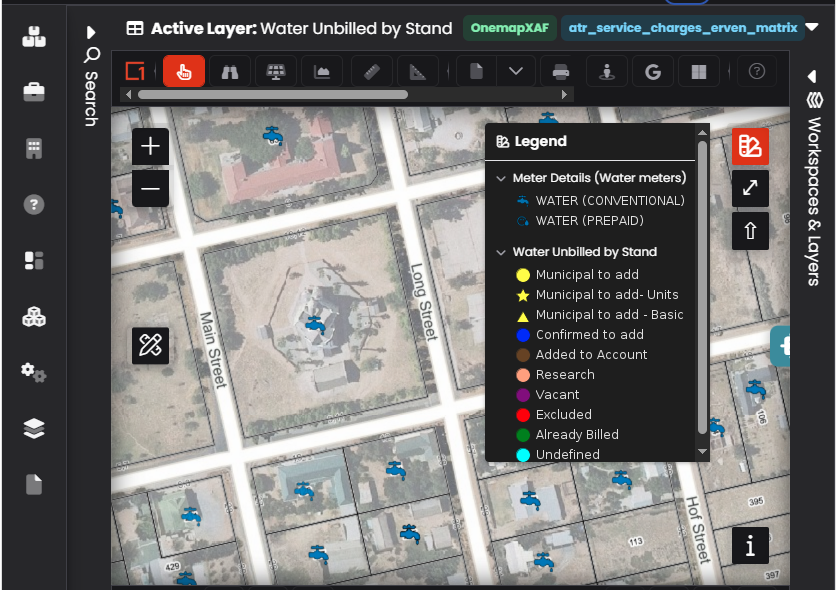Open the help question mark in toolbar
The height and width of the screenshot is (590, 837).
pyautogui.click(x=757, y=72)
